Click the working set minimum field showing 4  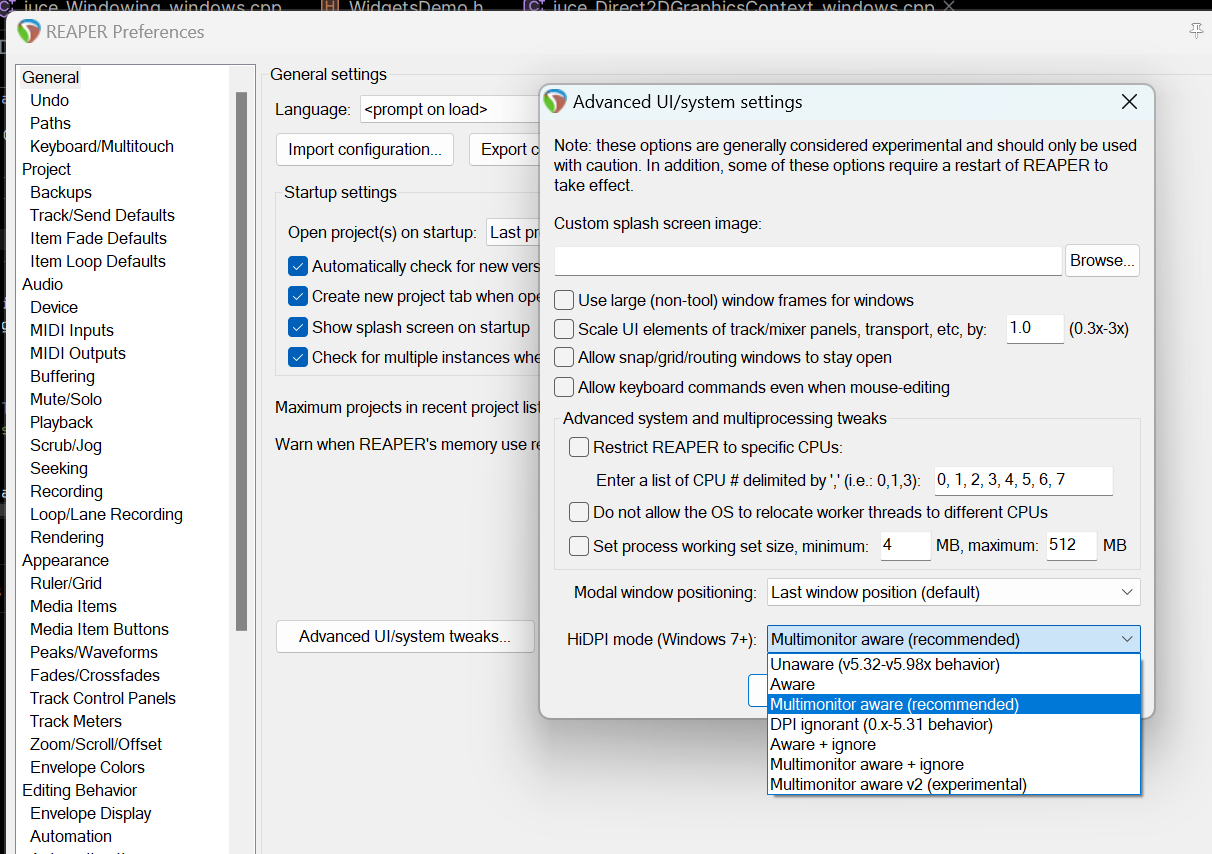tap(905, 546)
